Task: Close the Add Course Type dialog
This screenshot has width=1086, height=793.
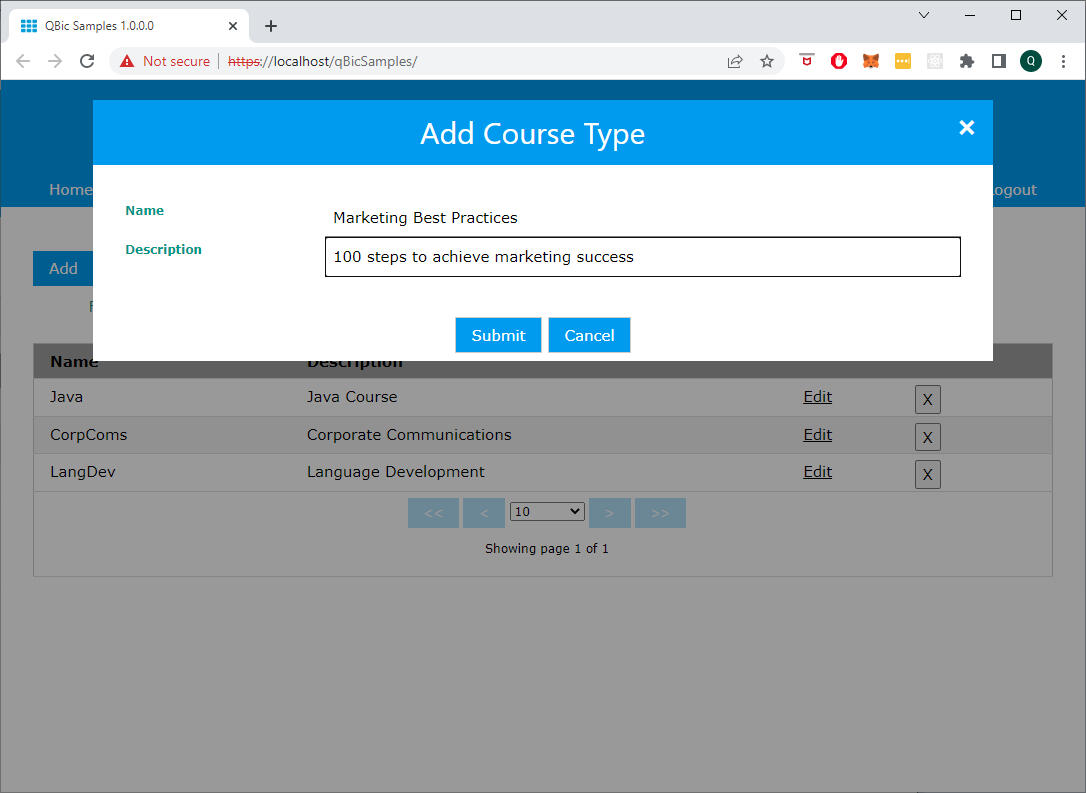Action: coord(966,127)
